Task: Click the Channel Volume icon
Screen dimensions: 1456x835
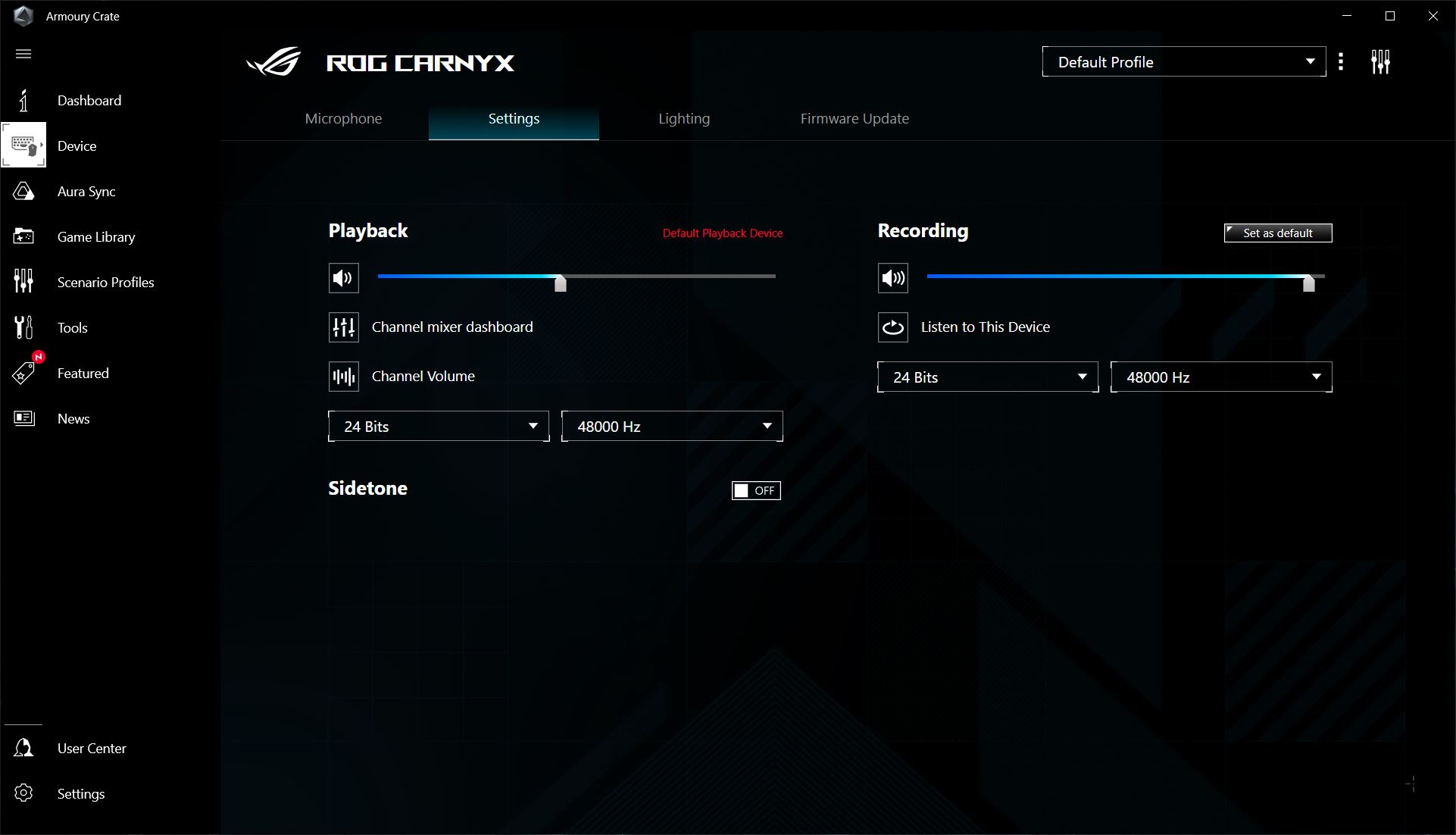Action: (x=343, y=376)
